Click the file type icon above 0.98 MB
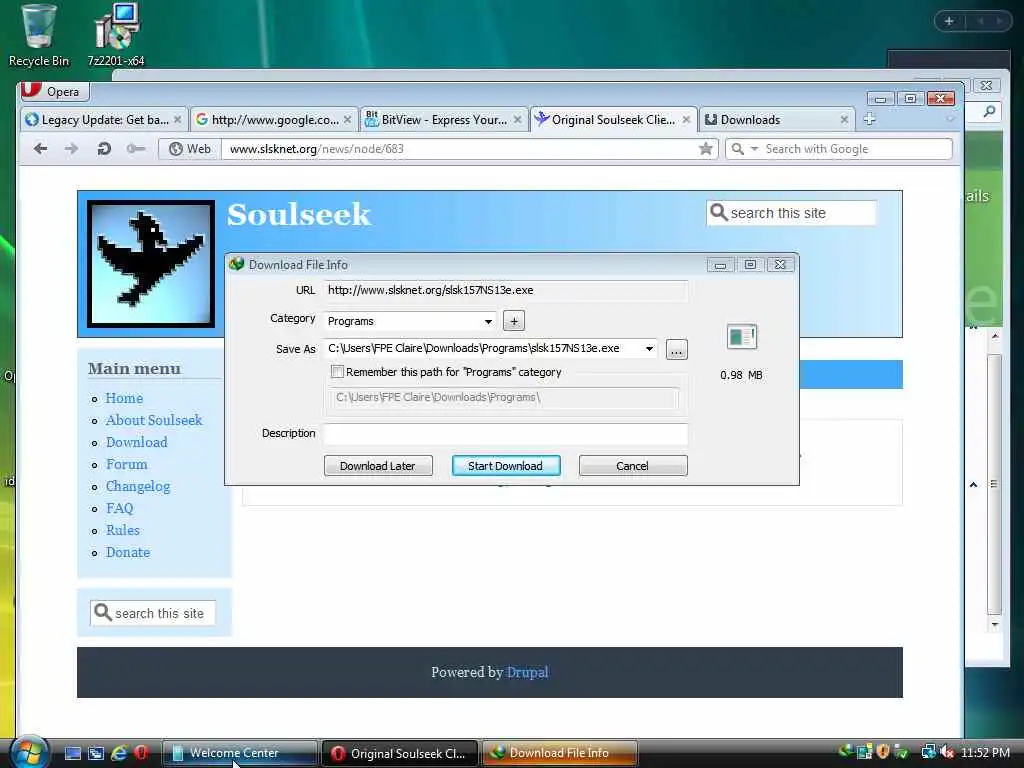This screenshot has width=1024, height=768. tap(742, 337)
